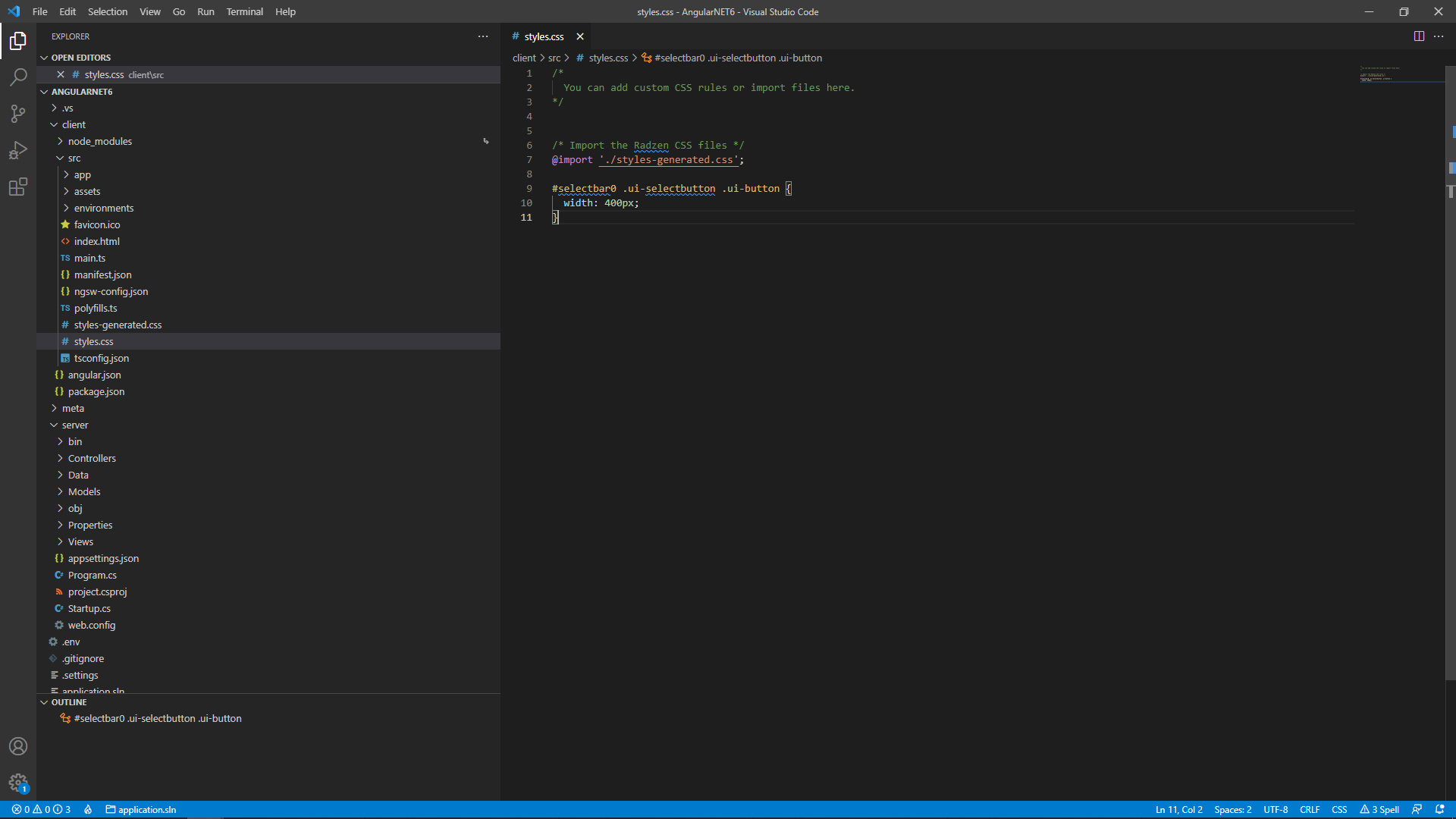Open the Help menu
The height and width of the screenshot is (819, 1456).
tap(285, 11)
